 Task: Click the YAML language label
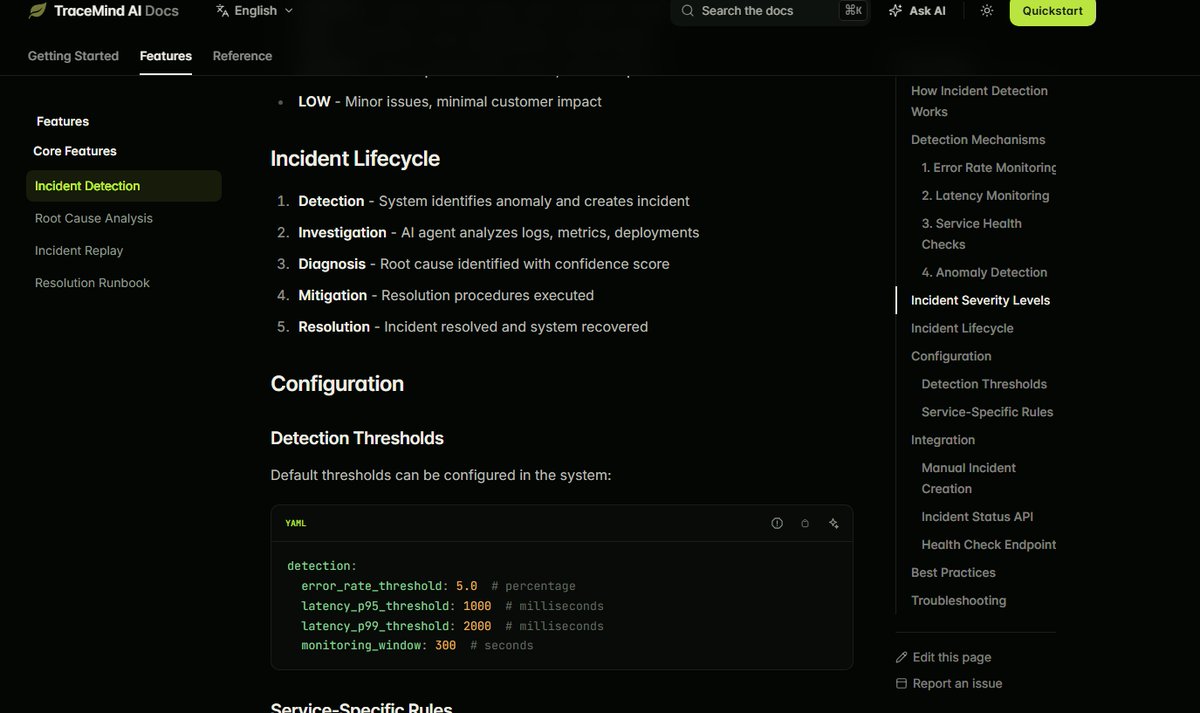pyautogui.click(x=296, y=523)
